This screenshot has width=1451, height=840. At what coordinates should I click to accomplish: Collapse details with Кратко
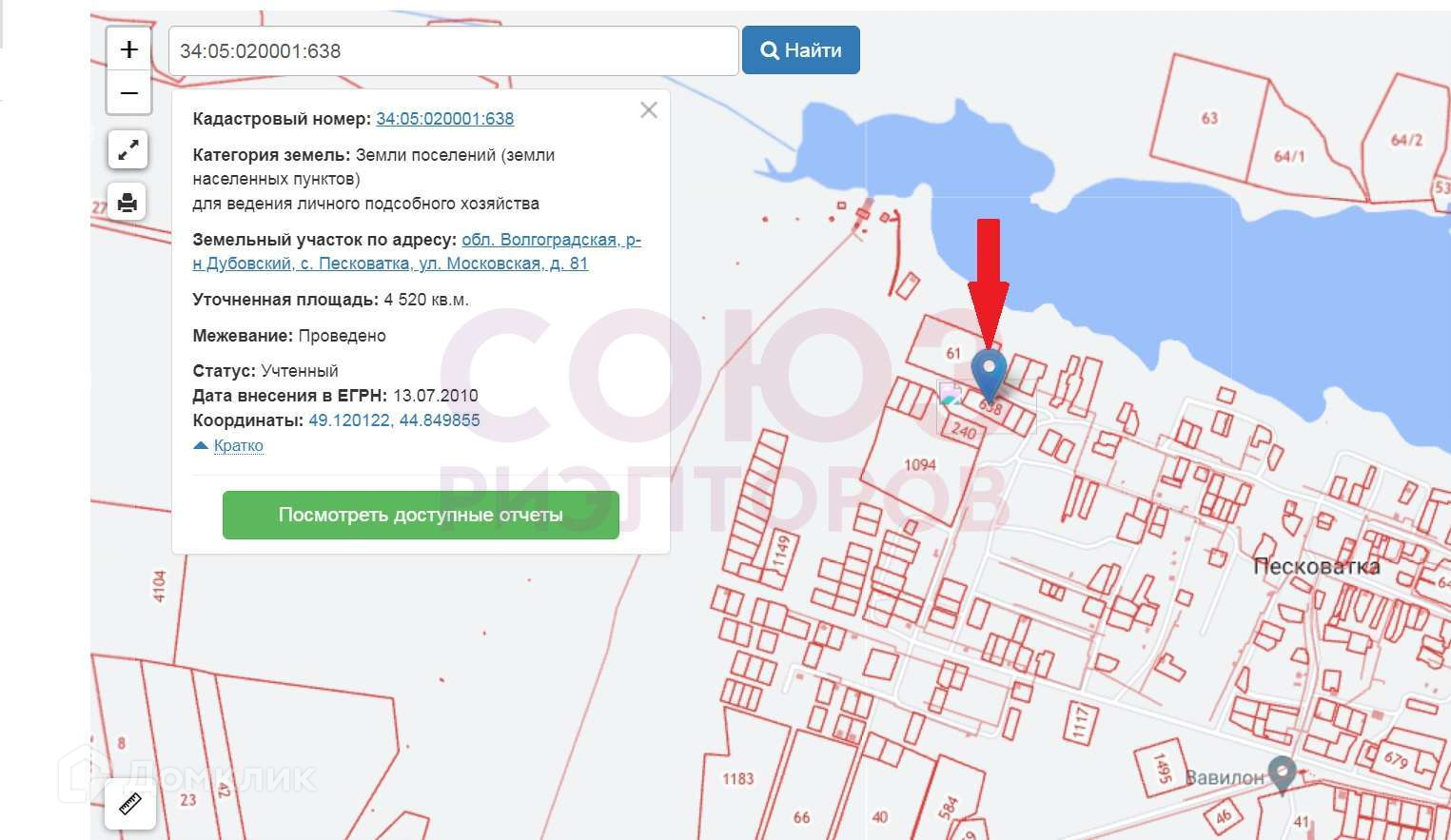pos(238,446)
